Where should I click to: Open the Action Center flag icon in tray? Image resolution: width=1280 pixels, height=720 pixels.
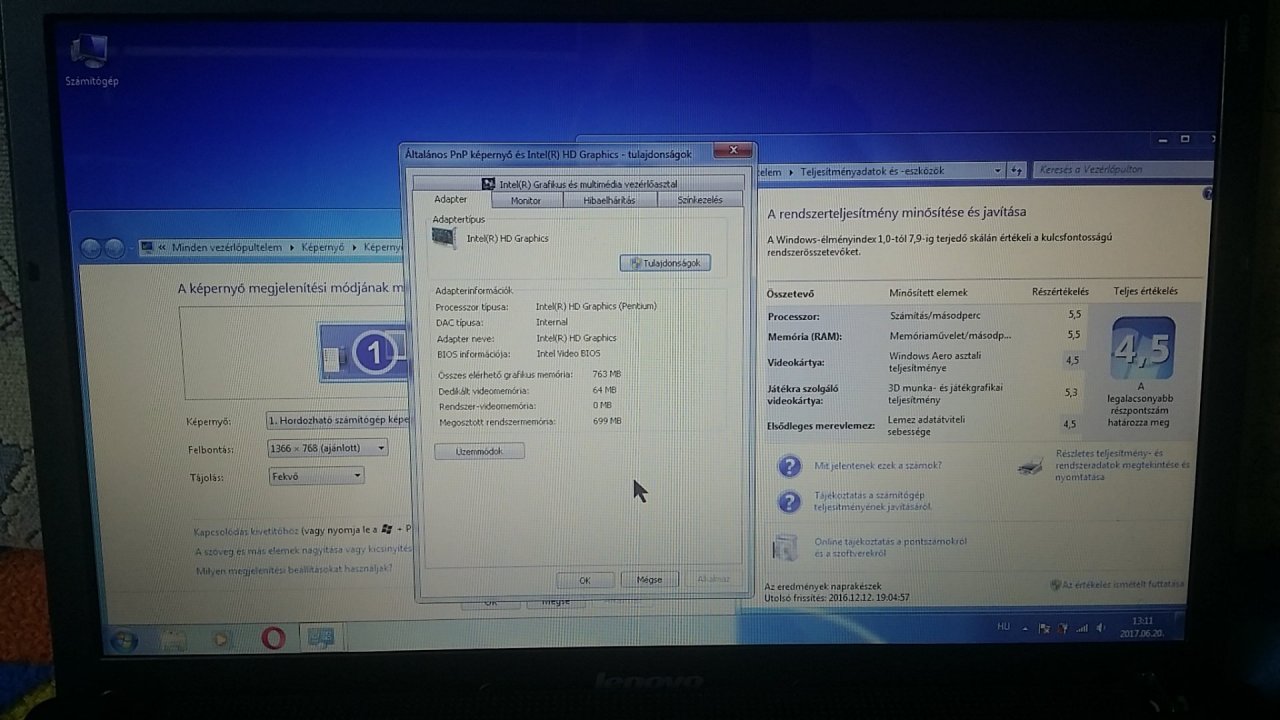(1045, 629)
